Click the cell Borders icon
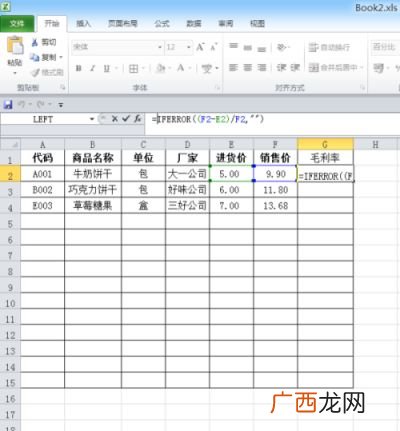This screenshot has width=400, height=431. tap(133, 69)
